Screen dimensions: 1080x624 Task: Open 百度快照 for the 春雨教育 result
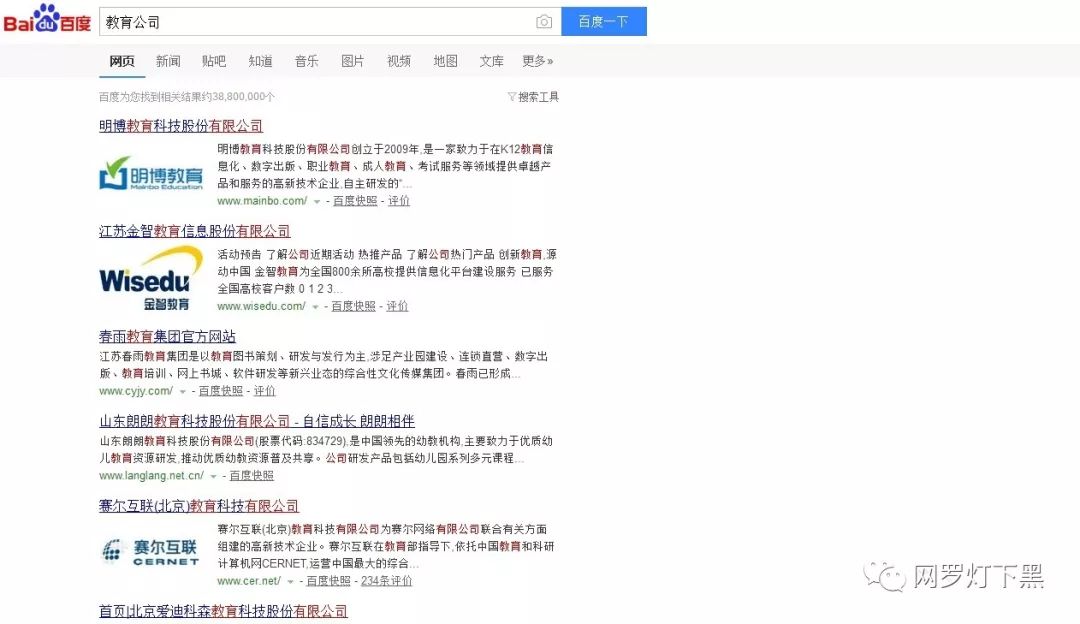(x=219, y=390)
